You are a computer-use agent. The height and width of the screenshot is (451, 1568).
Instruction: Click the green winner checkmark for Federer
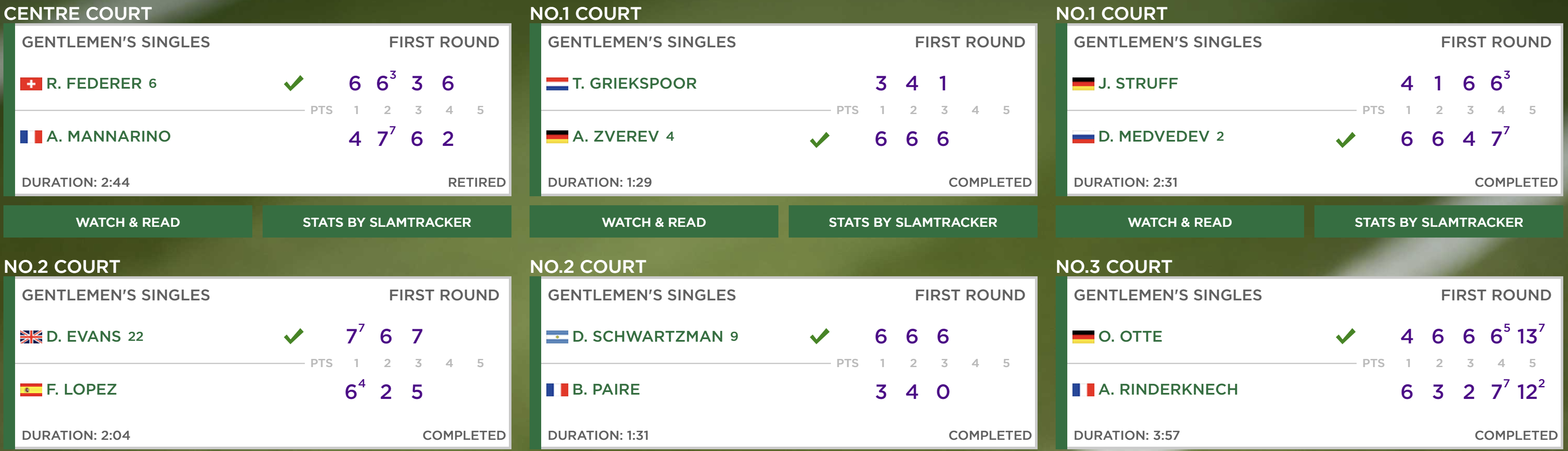[x=293, y=83]
